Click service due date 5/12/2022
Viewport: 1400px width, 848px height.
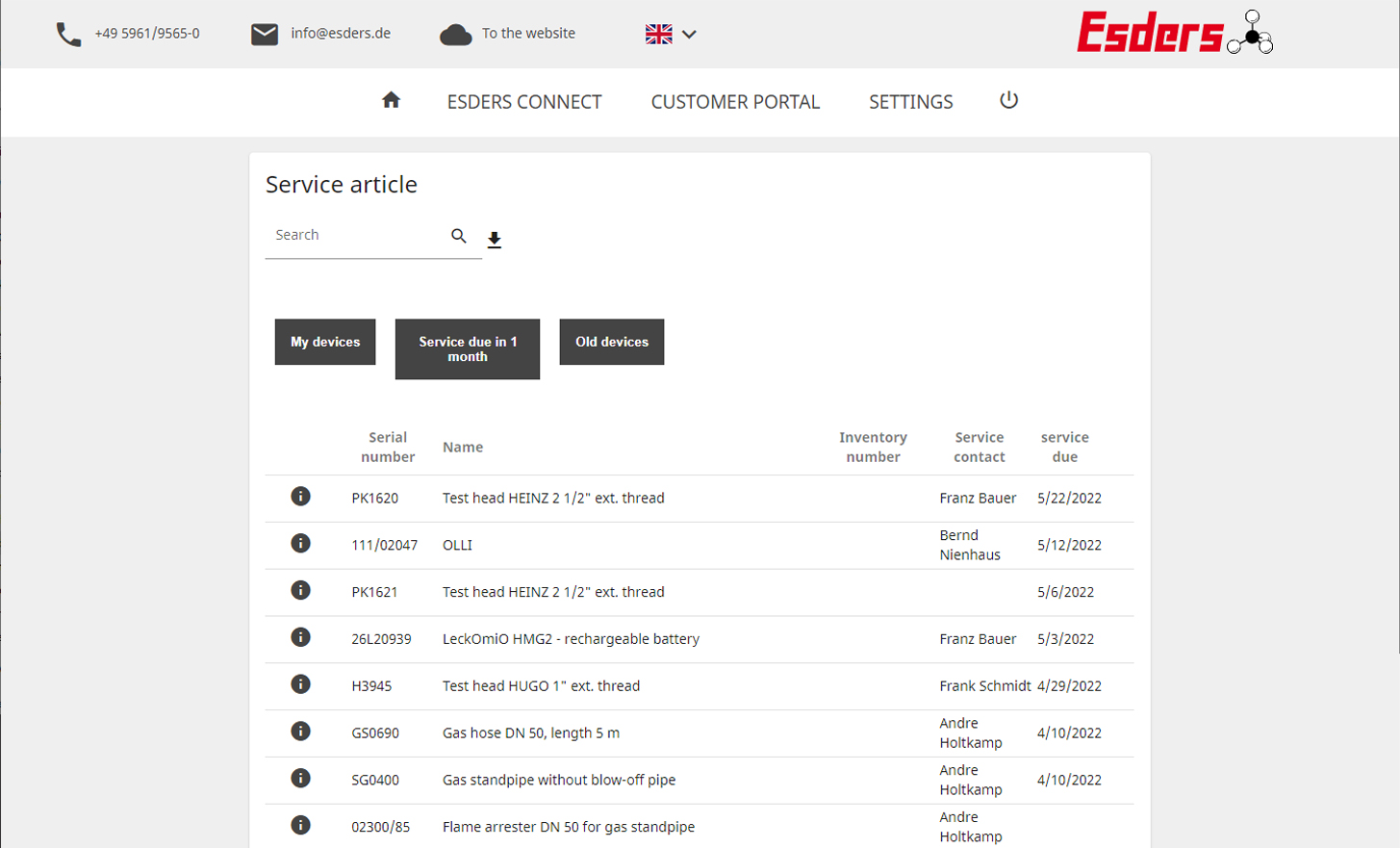point(1070,546)
